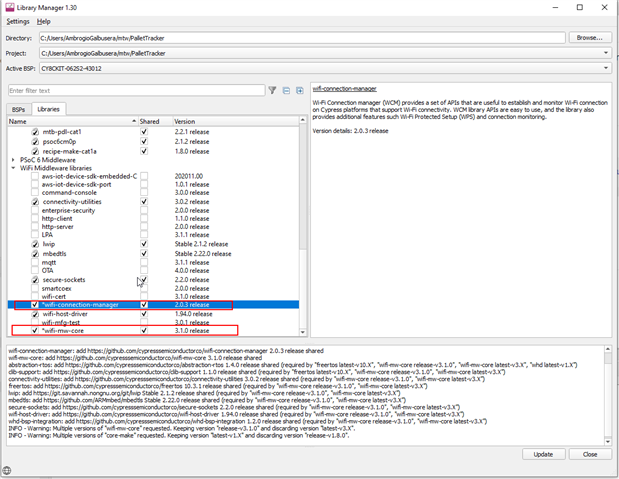619x479 pixels.
Task: Select the Libraries tab
Action: [48, 109]
